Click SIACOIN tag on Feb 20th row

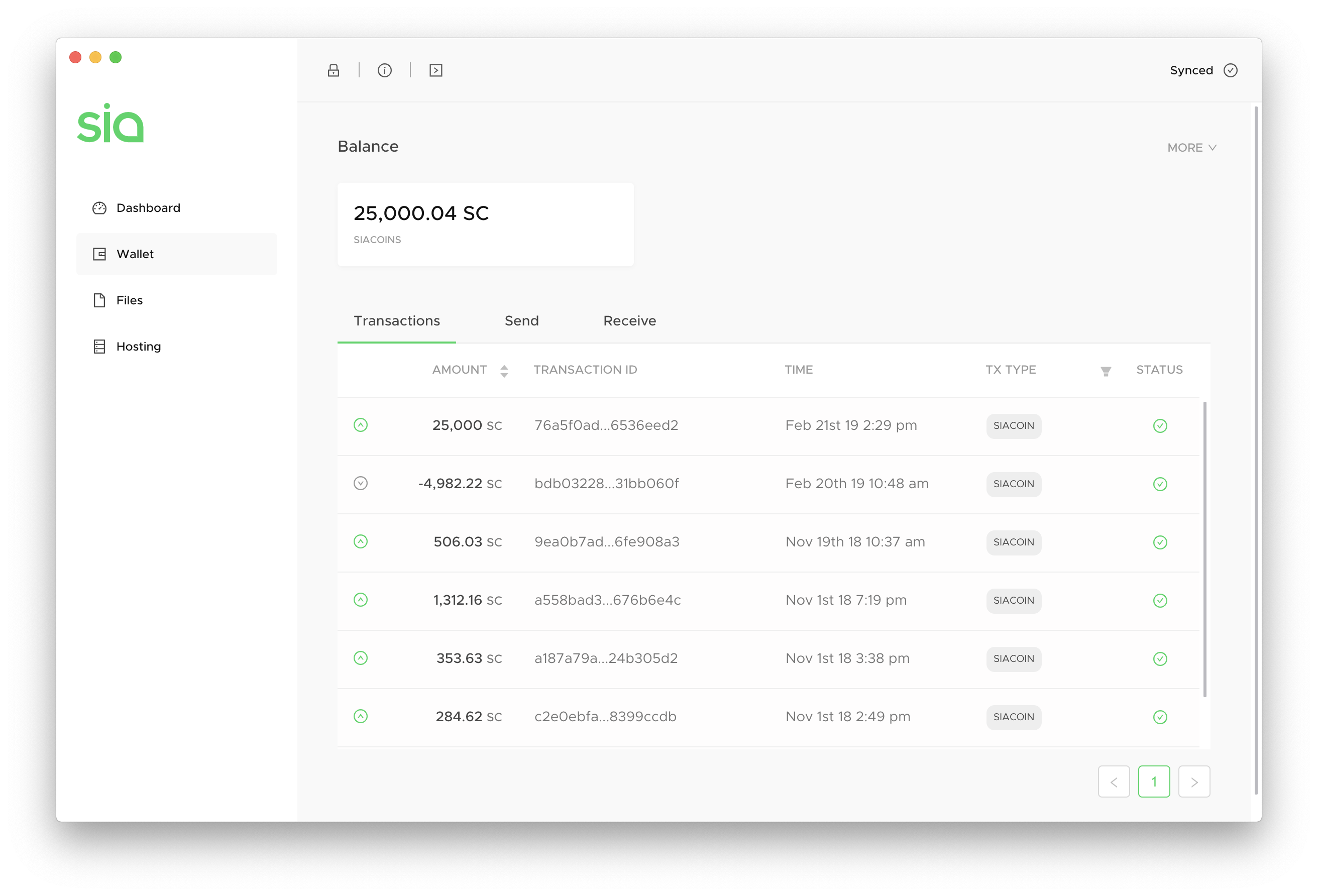1014,484
